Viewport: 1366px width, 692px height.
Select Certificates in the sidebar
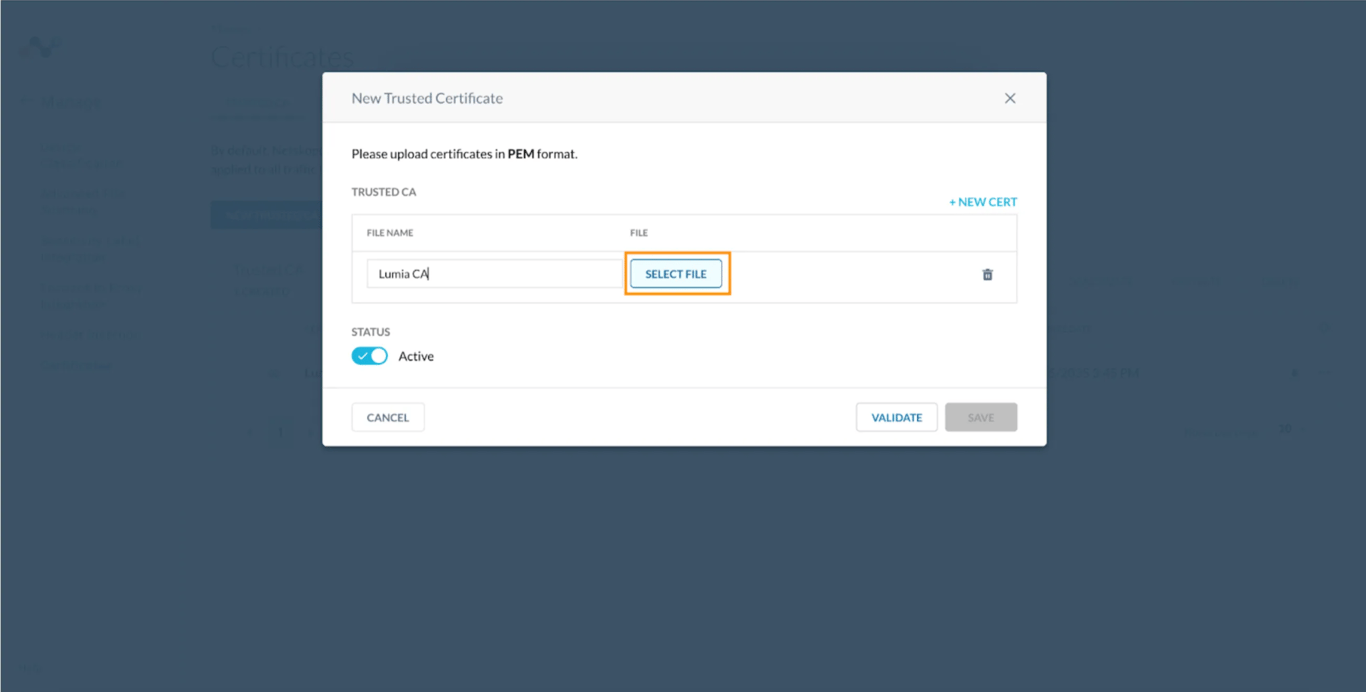click(x=78, y=365)
